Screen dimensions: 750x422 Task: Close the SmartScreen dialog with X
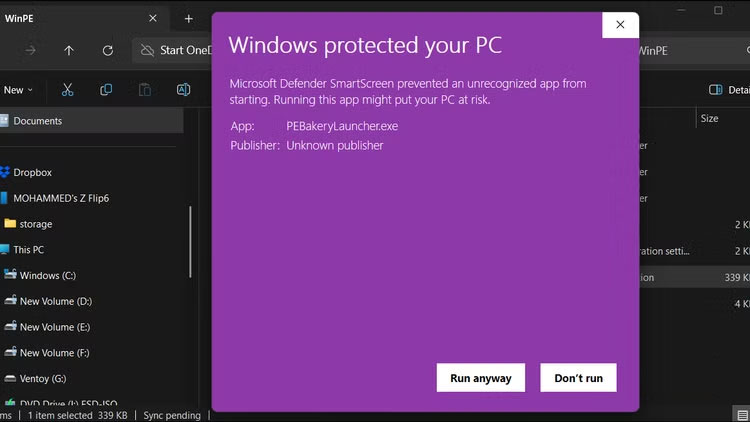(620, 25)
